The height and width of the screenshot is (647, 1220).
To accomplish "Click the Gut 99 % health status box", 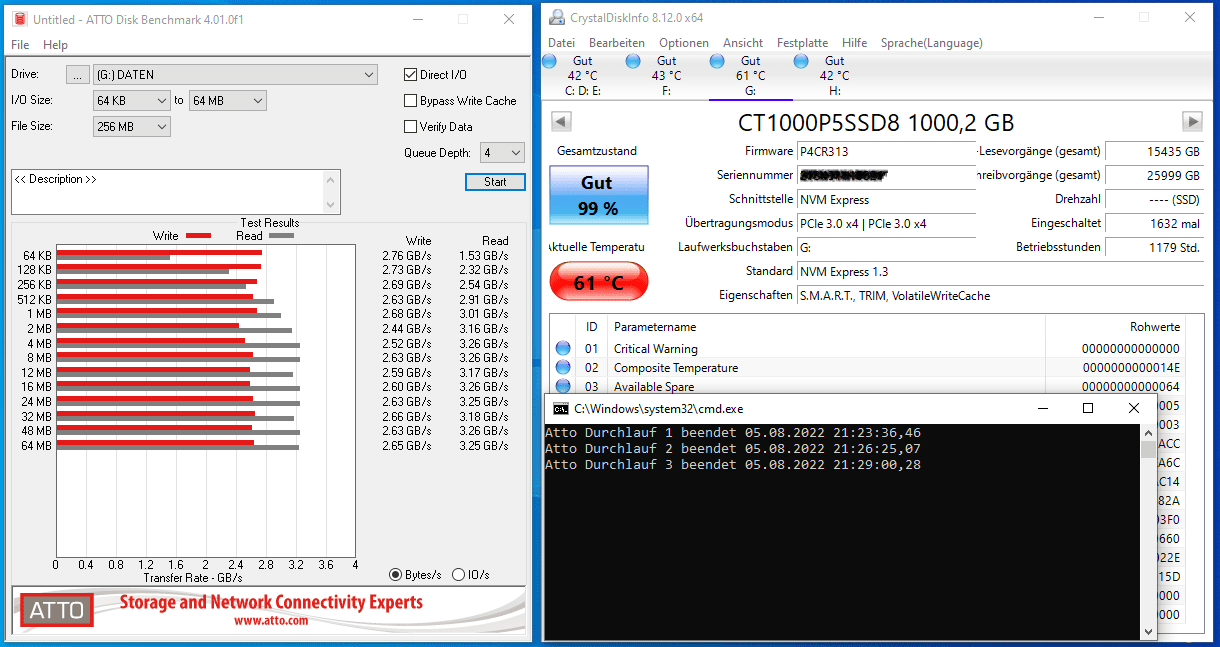I will point(599,196).
